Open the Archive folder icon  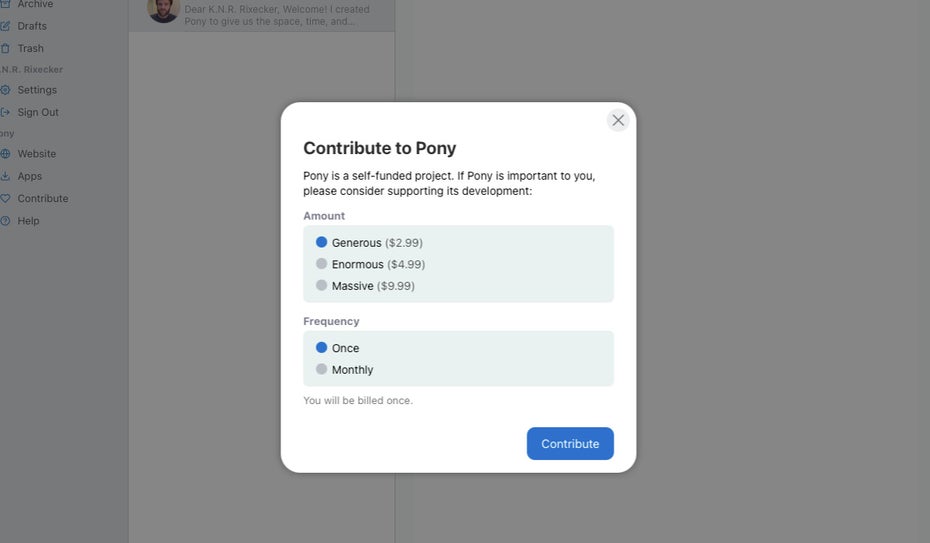tap(5, 4)
